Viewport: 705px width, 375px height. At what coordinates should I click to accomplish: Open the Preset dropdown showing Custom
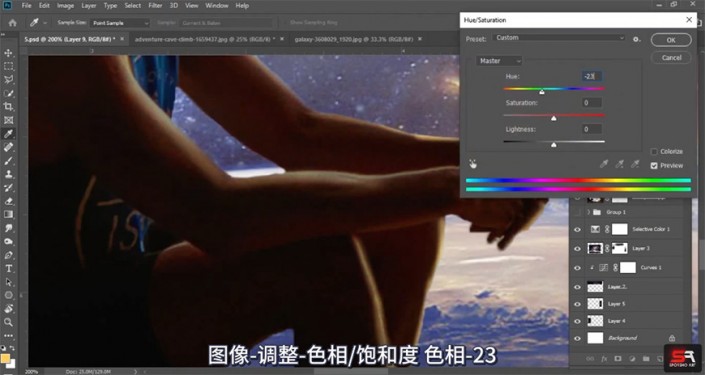(558, 38)
